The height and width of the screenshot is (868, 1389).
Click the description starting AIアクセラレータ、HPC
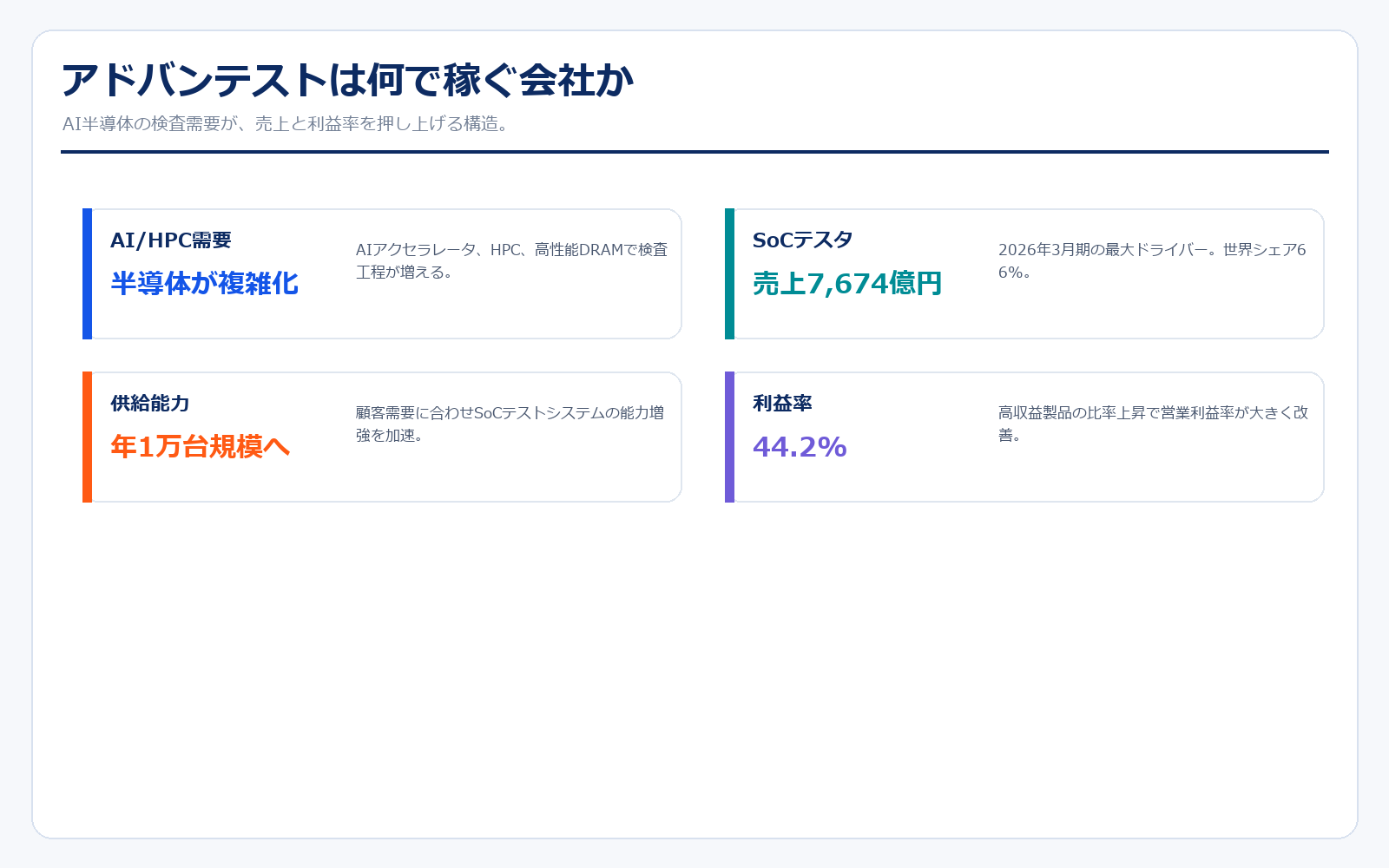pos(512,260)
